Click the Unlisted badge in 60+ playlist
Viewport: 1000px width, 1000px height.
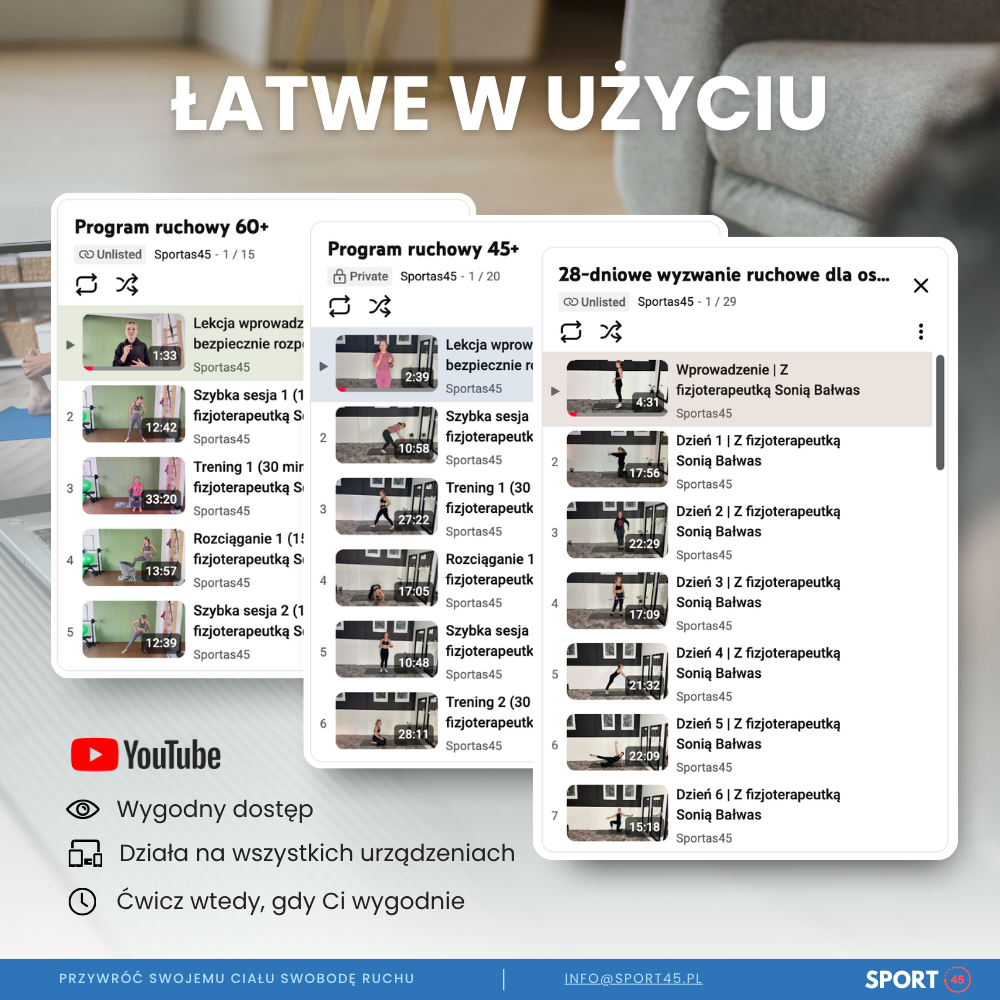110,254
